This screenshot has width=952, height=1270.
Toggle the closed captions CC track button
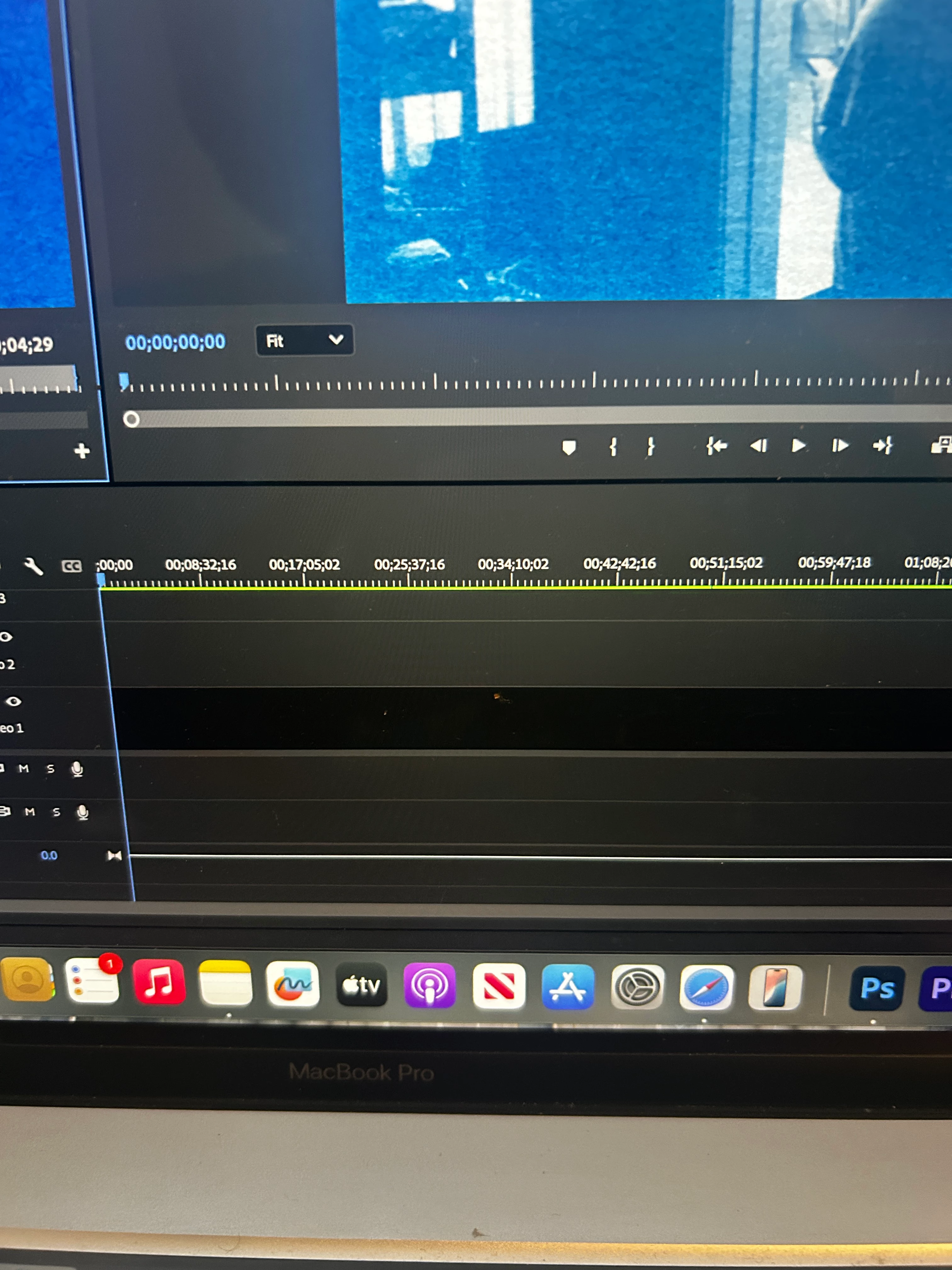(x=71, y=567)
